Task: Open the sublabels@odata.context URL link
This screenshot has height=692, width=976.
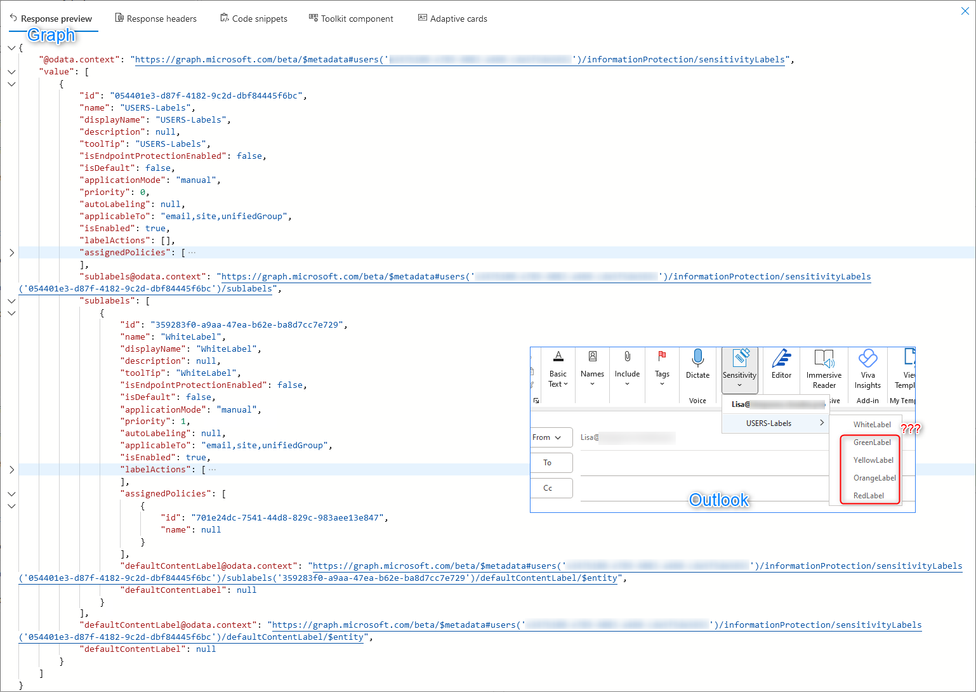Action: pyautogui.click(x=444, y=283)
